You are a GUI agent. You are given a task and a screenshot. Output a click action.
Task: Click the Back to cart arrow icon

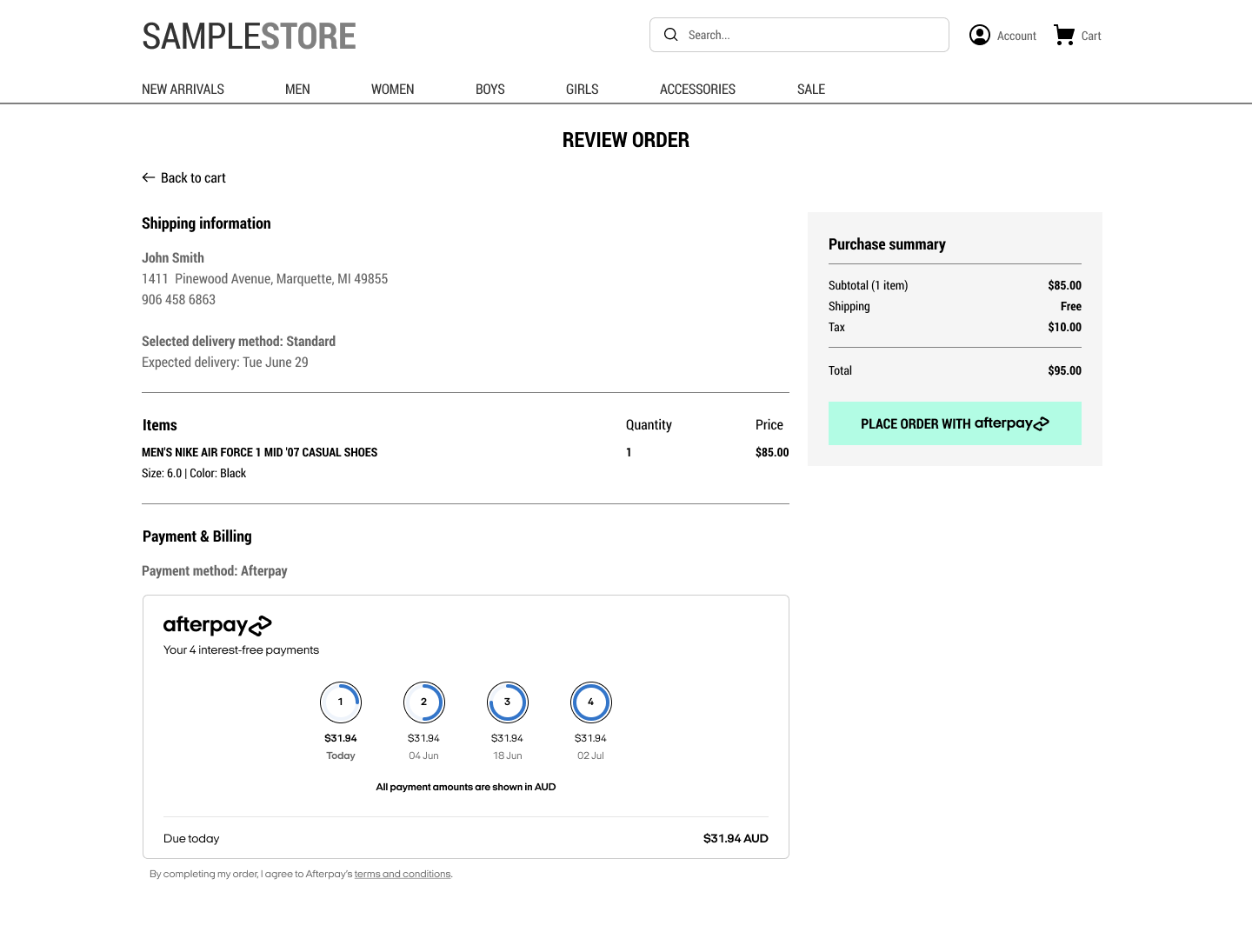(149, 177)
